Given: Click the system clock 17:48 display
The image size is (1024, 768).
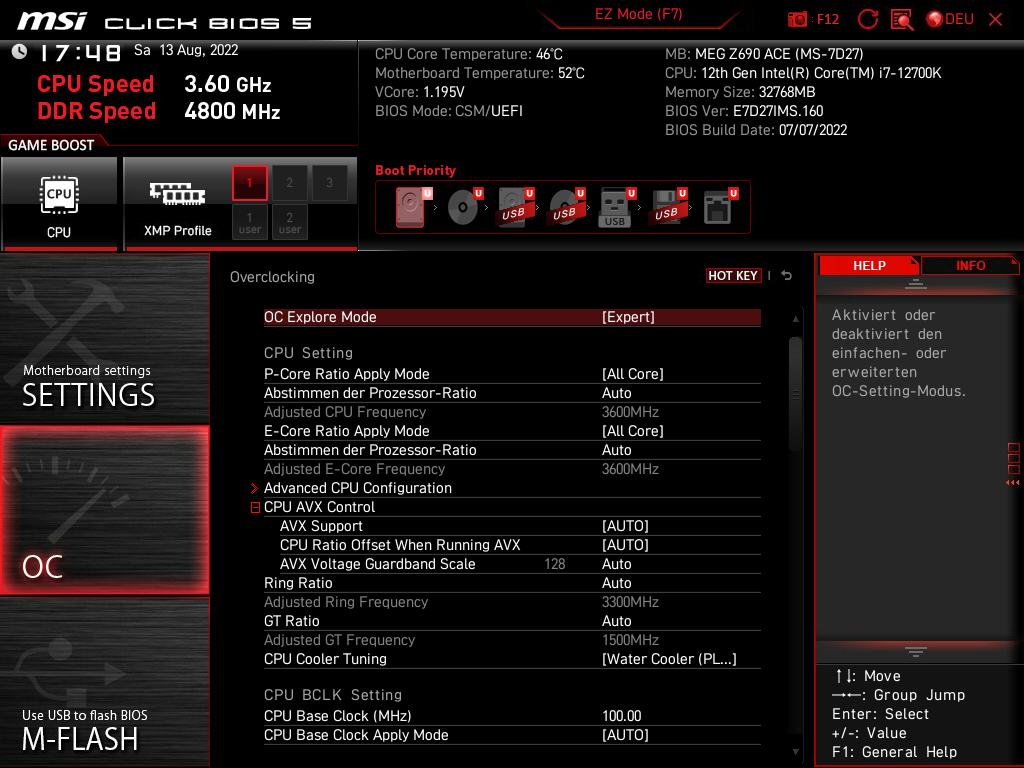Looking at the screenshot, I should click(x=80, y=52).
